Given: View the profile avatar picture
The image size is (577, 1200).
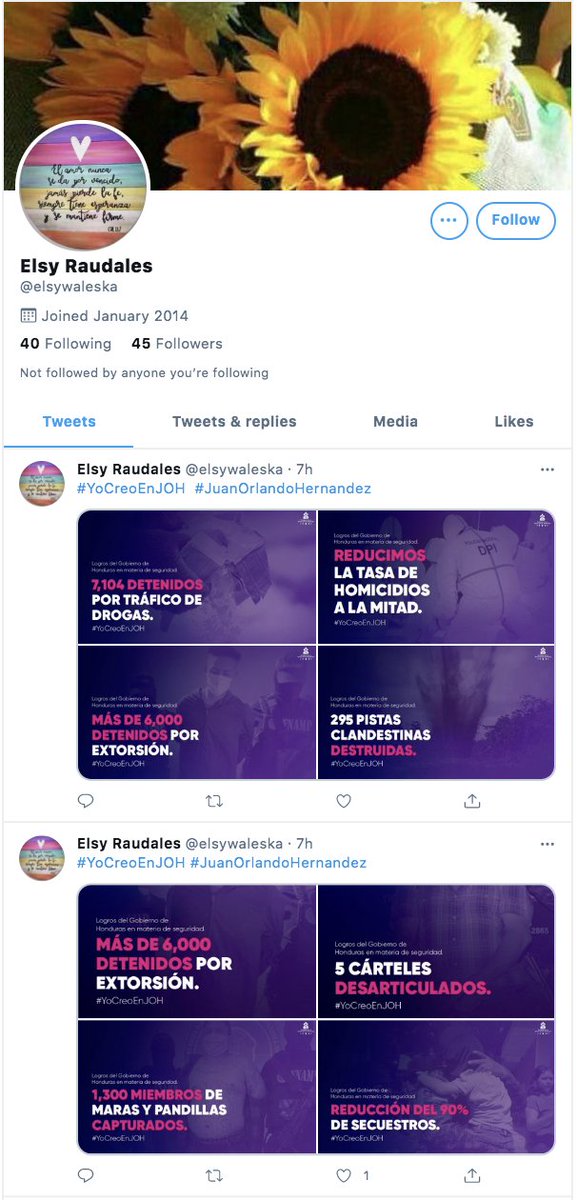Looking at the screenshot, I should [84, 186].
